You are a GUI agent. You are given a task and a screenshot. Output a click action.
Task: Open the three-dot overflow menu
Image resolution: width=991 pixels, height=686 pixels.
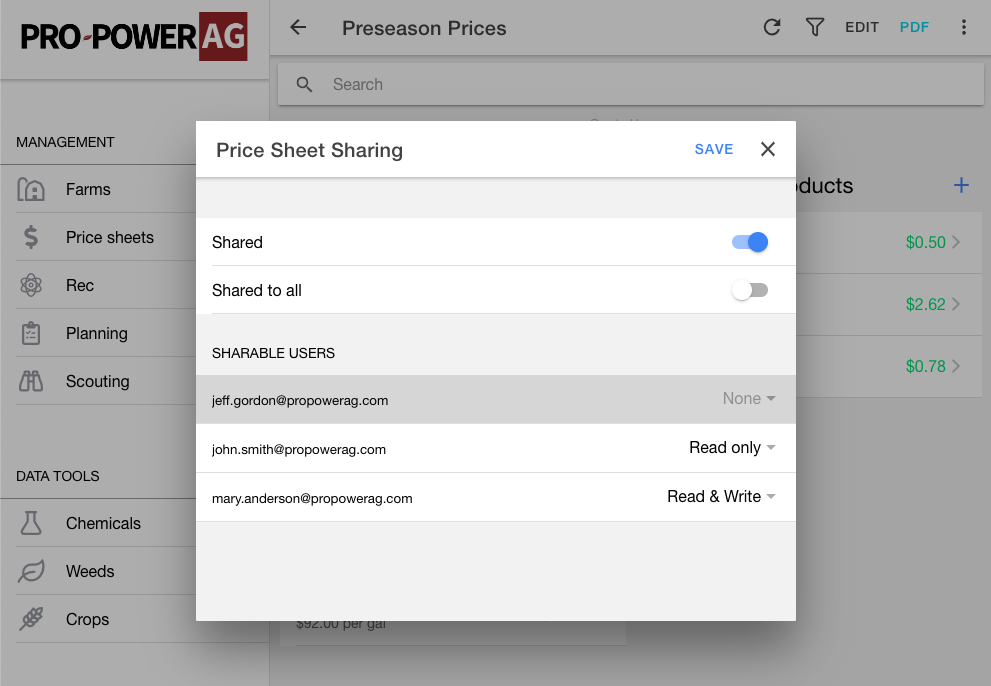pyautogui.click(x=964, y=27)
